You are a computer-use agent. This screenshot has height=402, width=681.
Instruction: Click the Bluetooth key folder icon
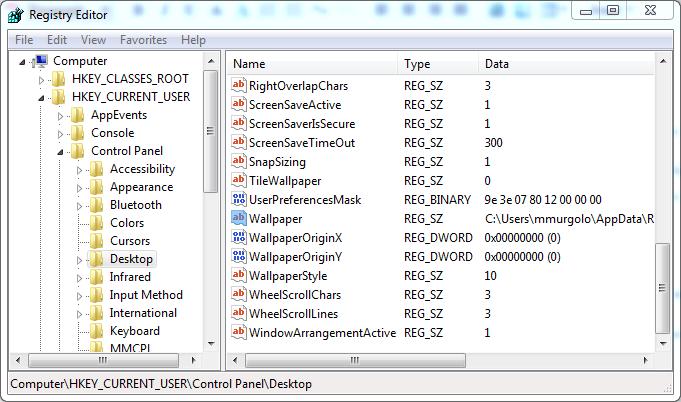coord(96,205)
